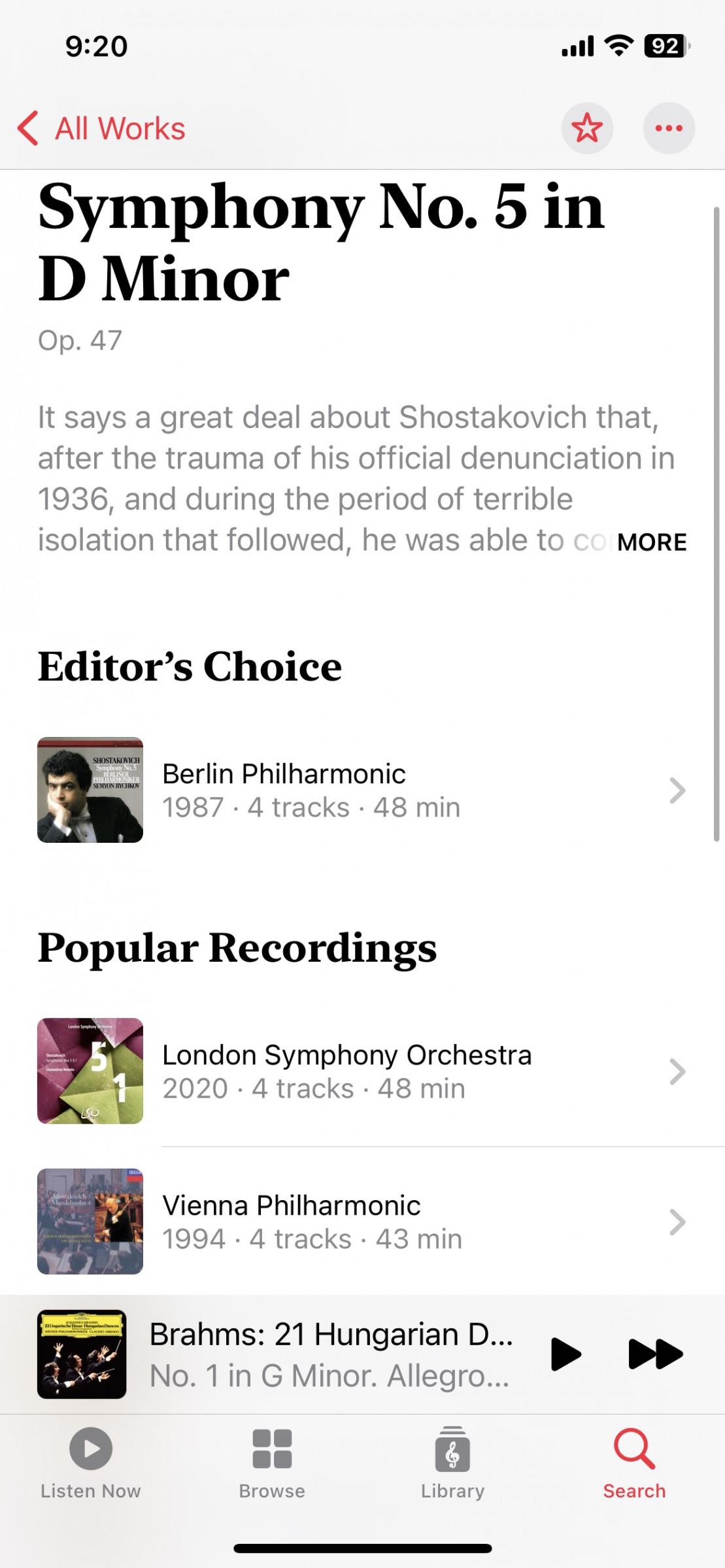Play the Brahms track in mini player
725x1568 pixels.
[x=565, y=1354]
